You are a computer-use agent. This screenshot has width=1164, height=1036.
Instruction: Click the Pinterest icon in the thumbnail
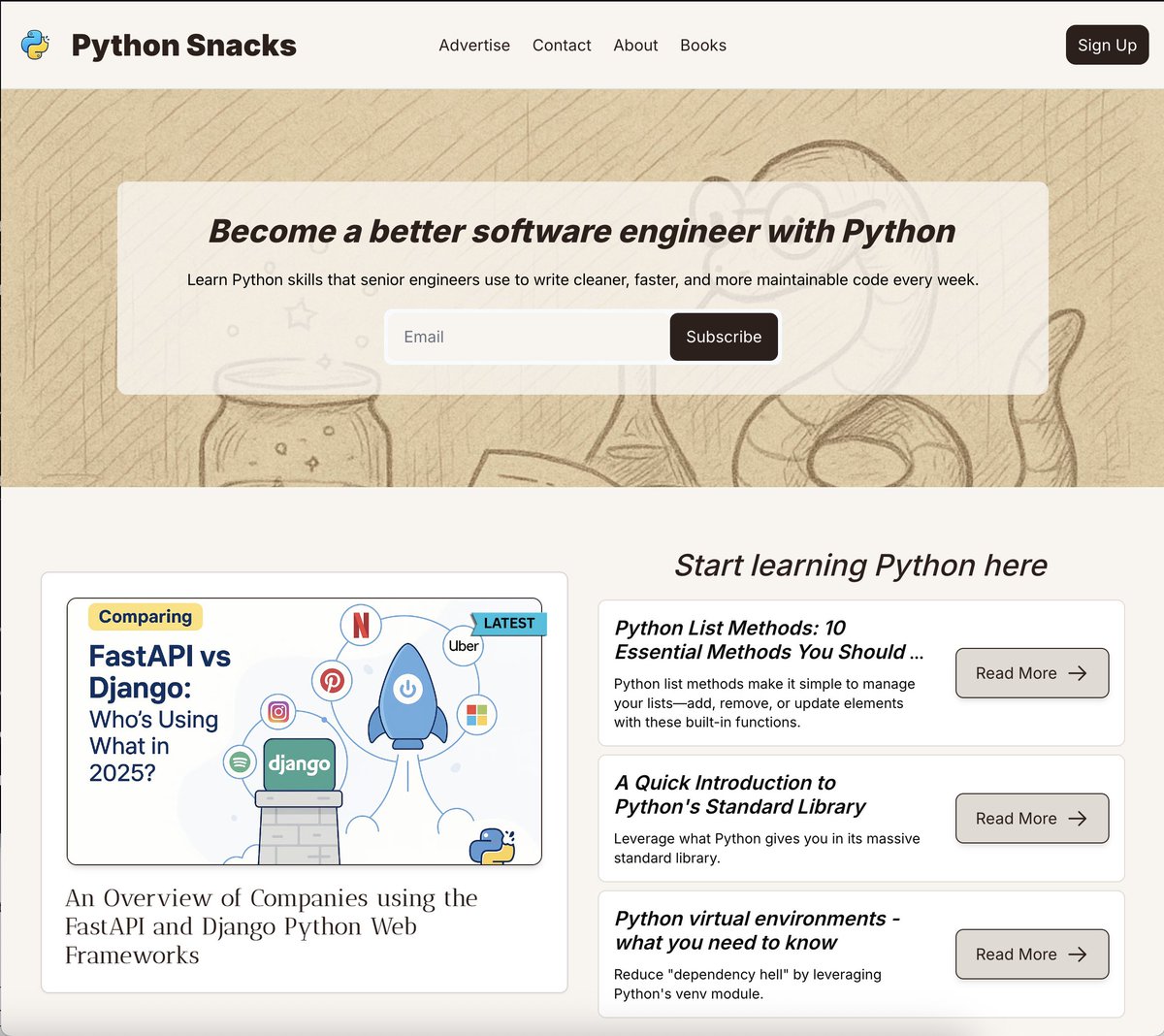click(333, 681)
